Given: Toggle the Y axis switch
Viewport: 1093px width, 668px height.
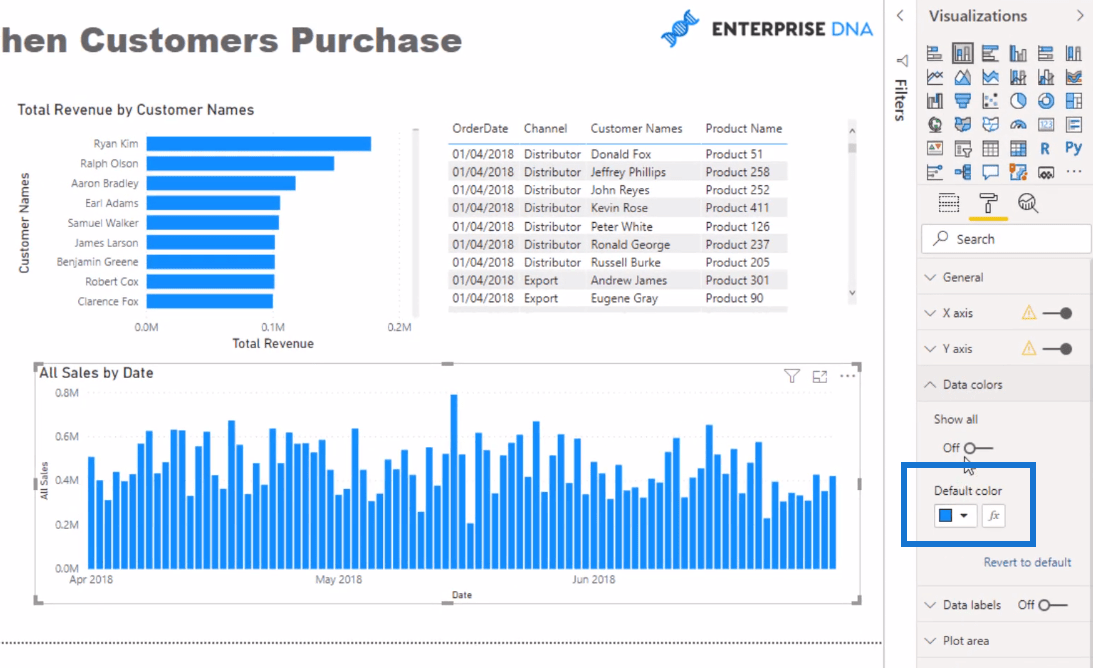Looking at the screenshot, I should pyautogui.click(x=1057, y=349).
